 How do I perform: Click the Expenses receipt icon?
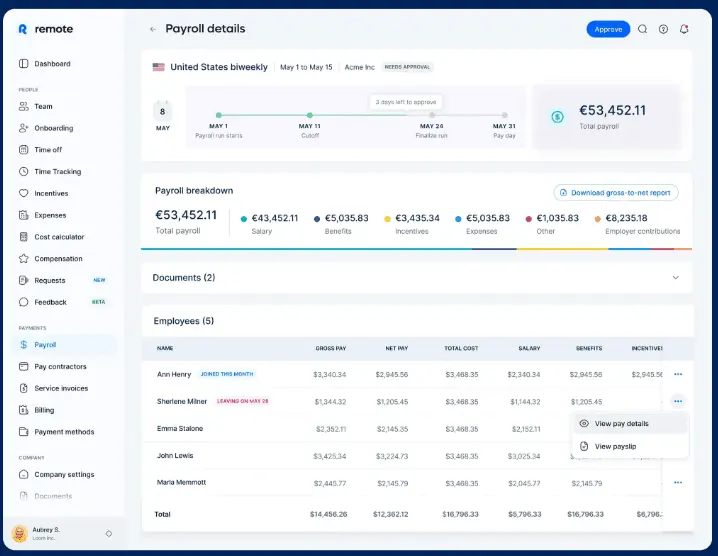coord(23,215)
